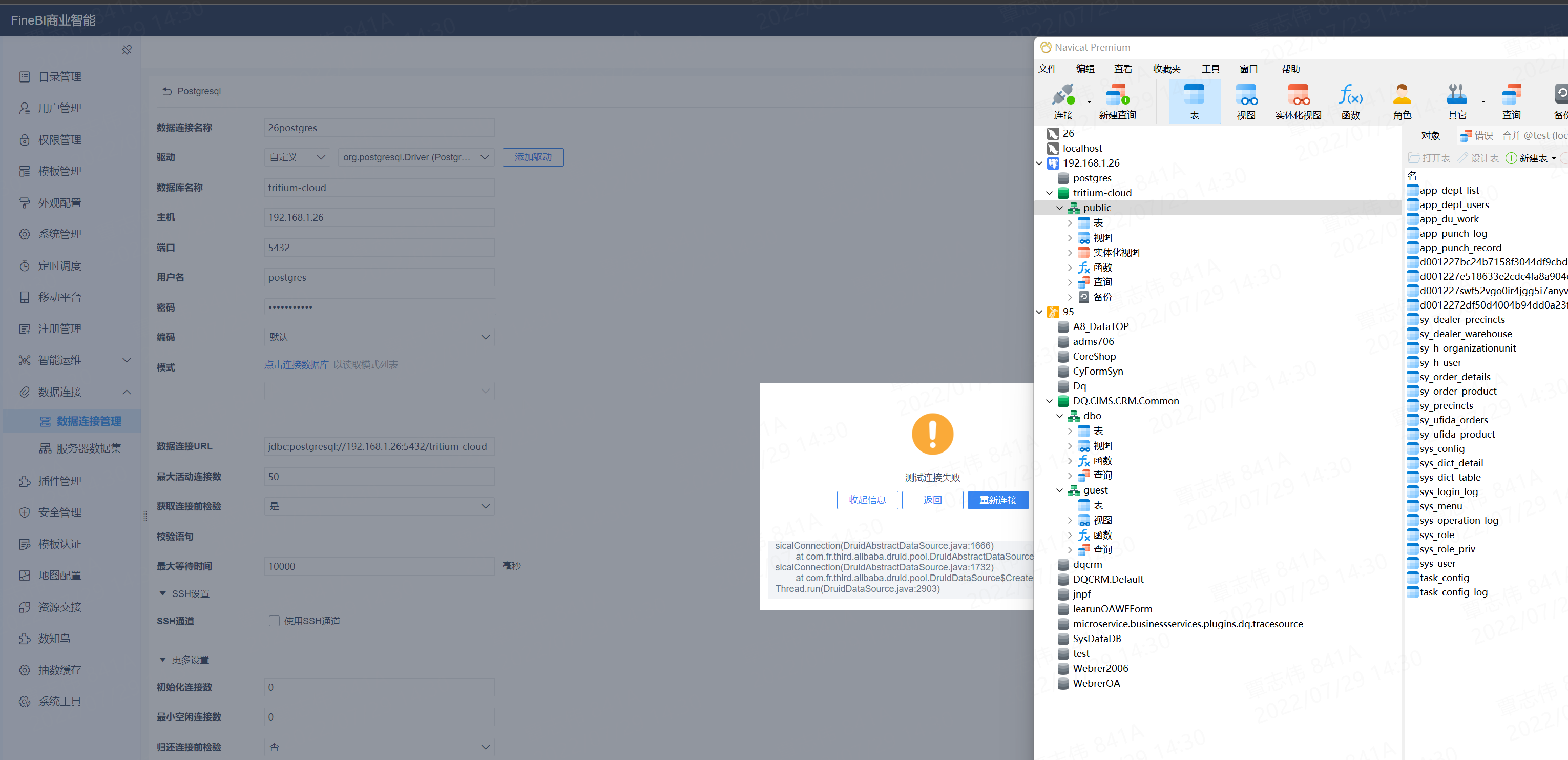Open 系统管理 in FineBI sidebar
The height and width of the screenshot is (760, 1568).
[59, 234]
